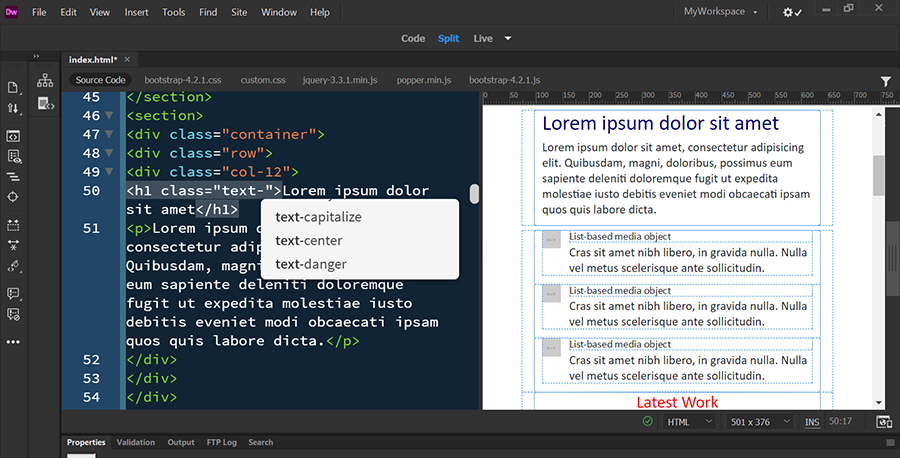Open the Window menu
Viewport: 900px width, 458px height.
click(x=279, y=12)
